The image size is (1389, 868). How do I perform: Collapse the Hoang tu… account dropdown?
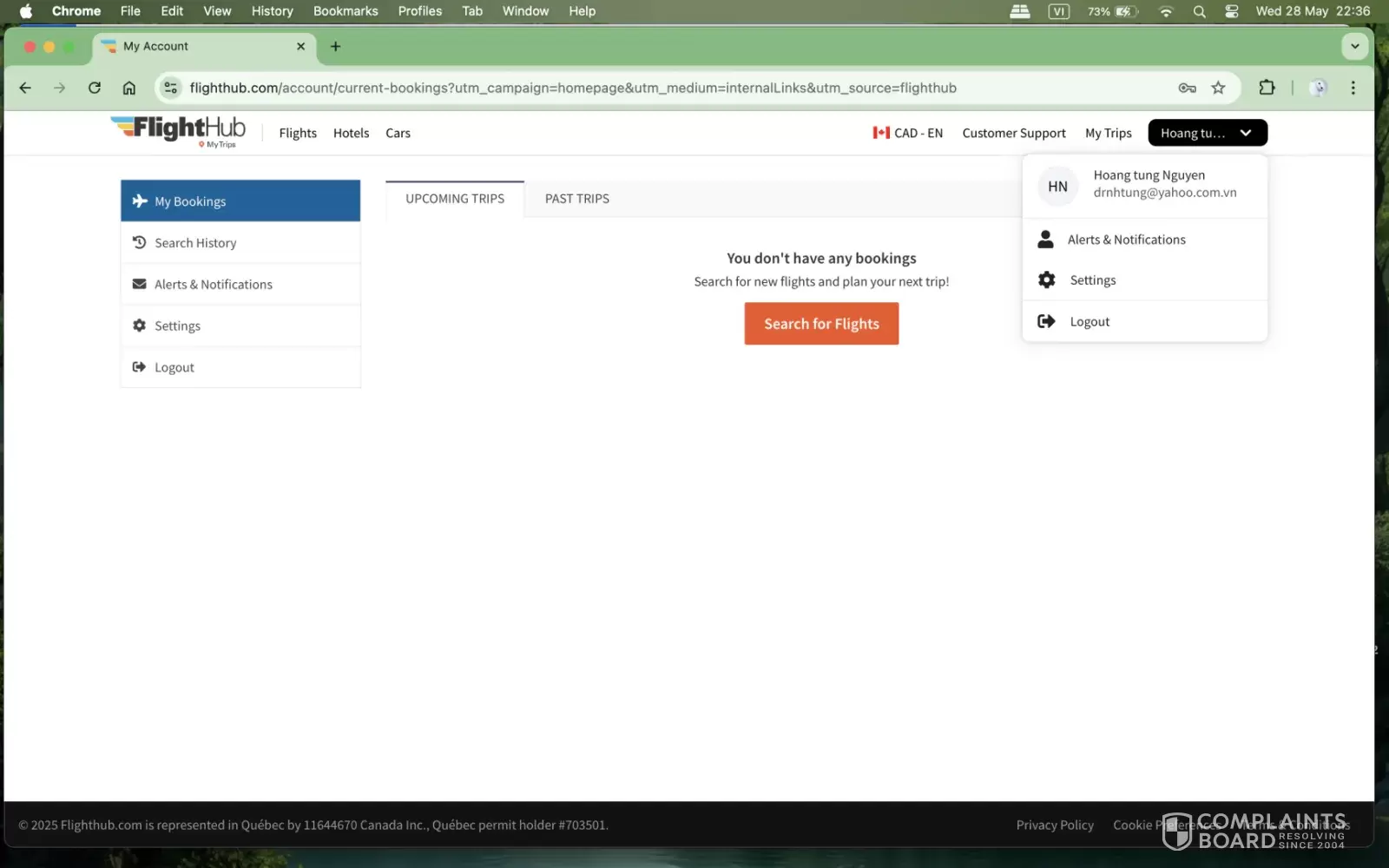[x=1208, y=133]
